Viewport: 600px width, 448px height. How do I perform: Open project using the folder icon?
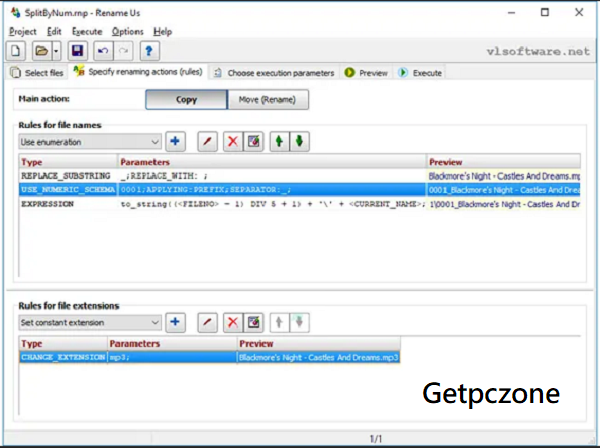pos(42,51)
